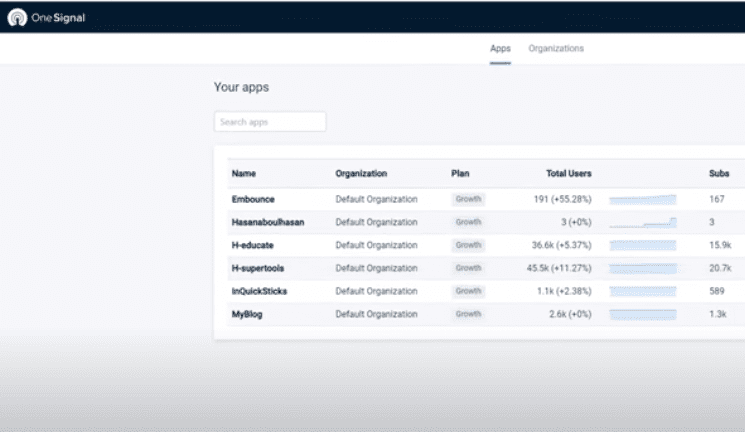
Task: Click the Hasanaboulhasan users sparkline chart
Action: 643,222
